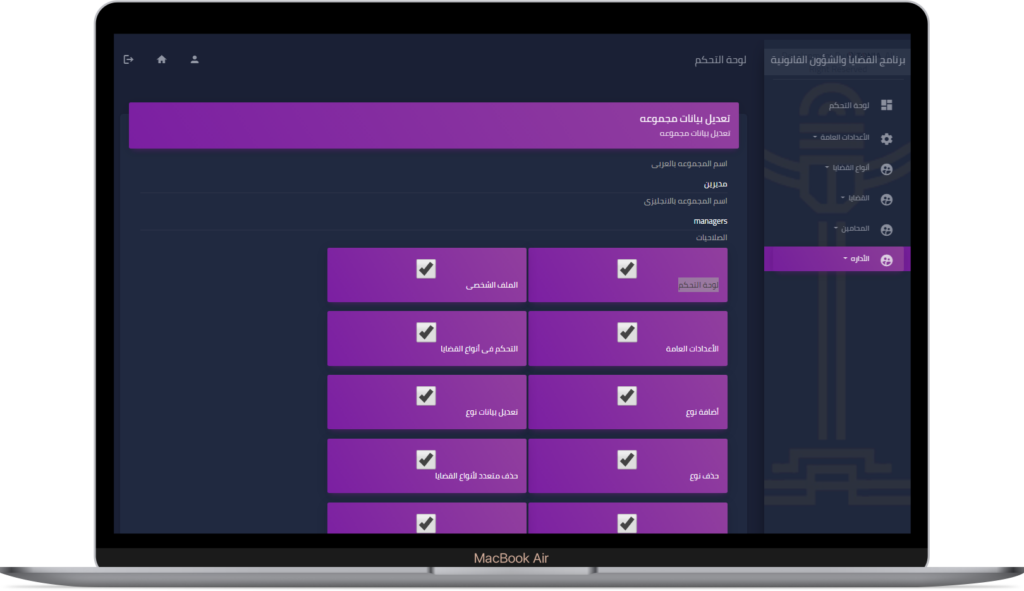Click the logout icon in top bar
Viewport: 1024px width, 591px height.
128,60
